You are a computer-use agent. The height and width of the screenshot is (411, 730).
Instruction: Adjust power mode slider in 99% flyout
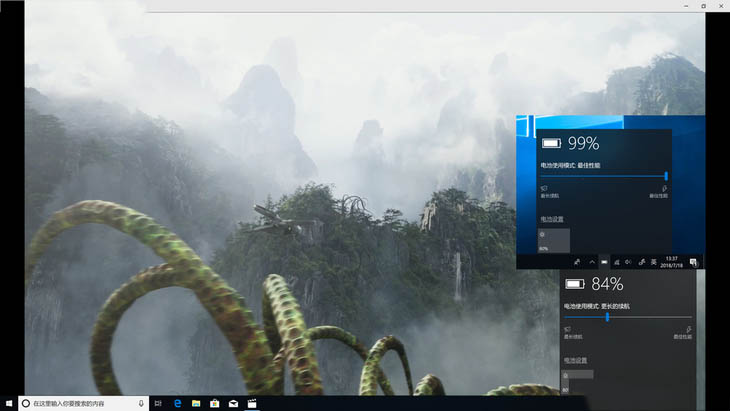604,176
